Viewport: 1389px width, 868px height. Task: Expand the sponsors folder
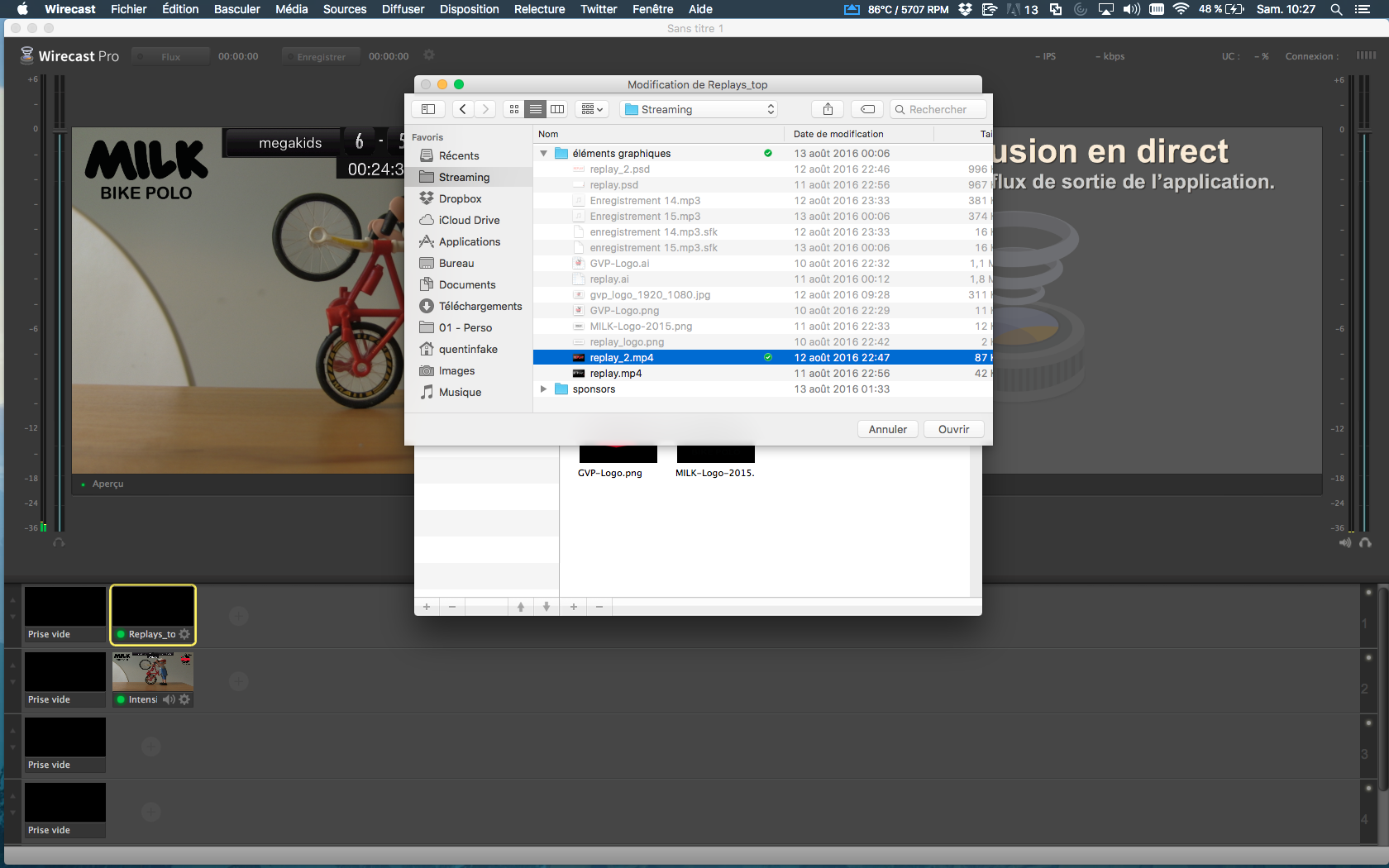tap(544, 389)
